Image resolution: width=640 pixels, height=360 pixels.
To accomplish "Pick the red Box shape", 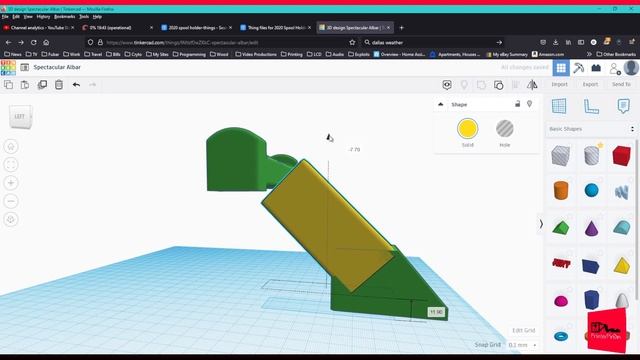I will [622, 156].
